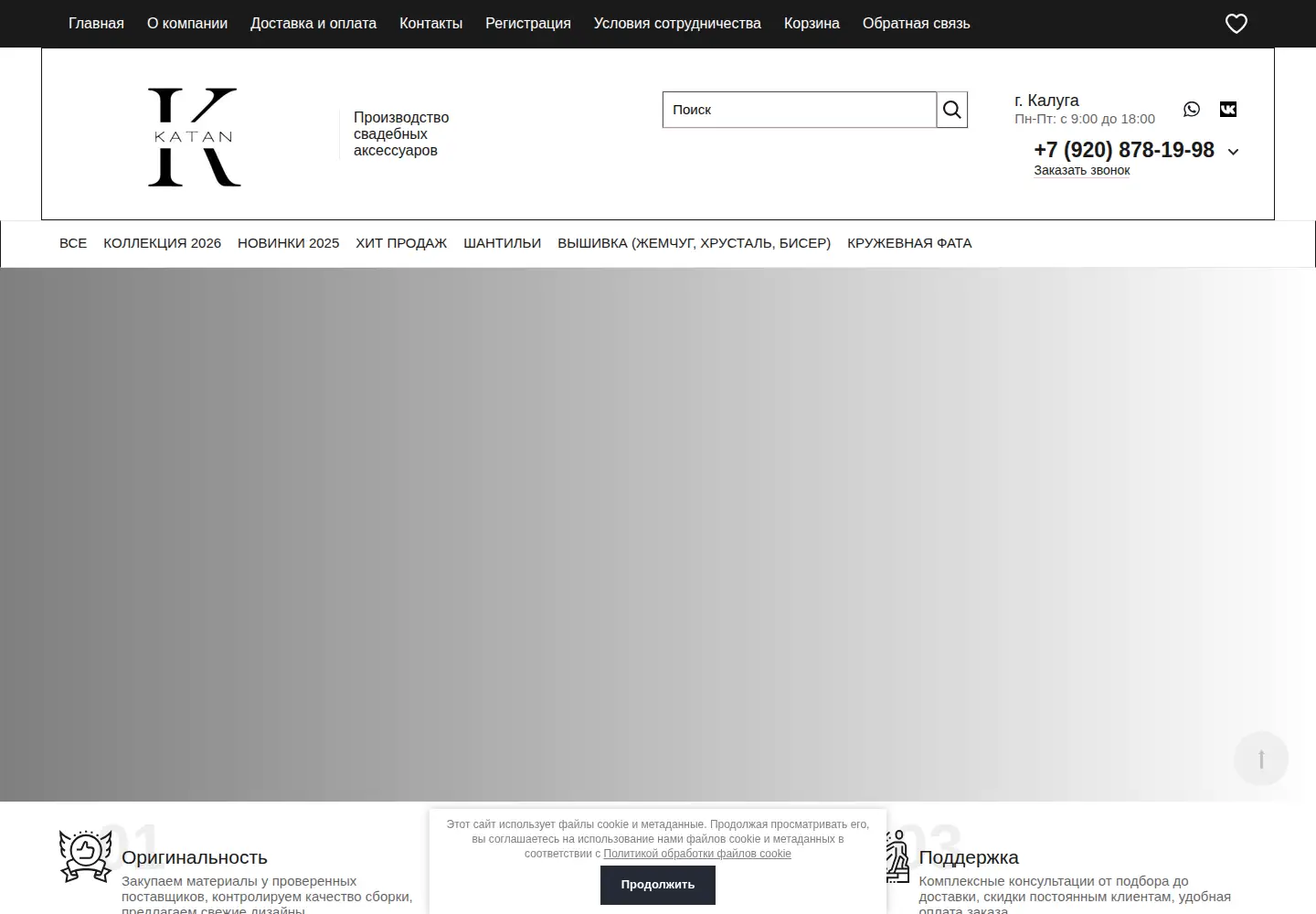Select КОЛЛЕКЦИЯ 2026 category
Screen dimensions: 1316x914
tap(162, 243)
